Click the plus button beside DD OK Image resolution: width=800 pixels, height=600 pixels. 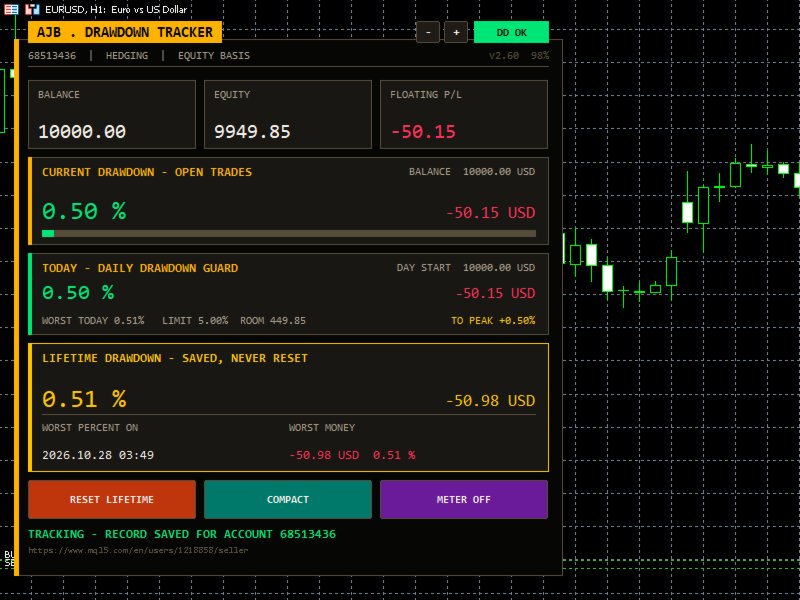456,32
